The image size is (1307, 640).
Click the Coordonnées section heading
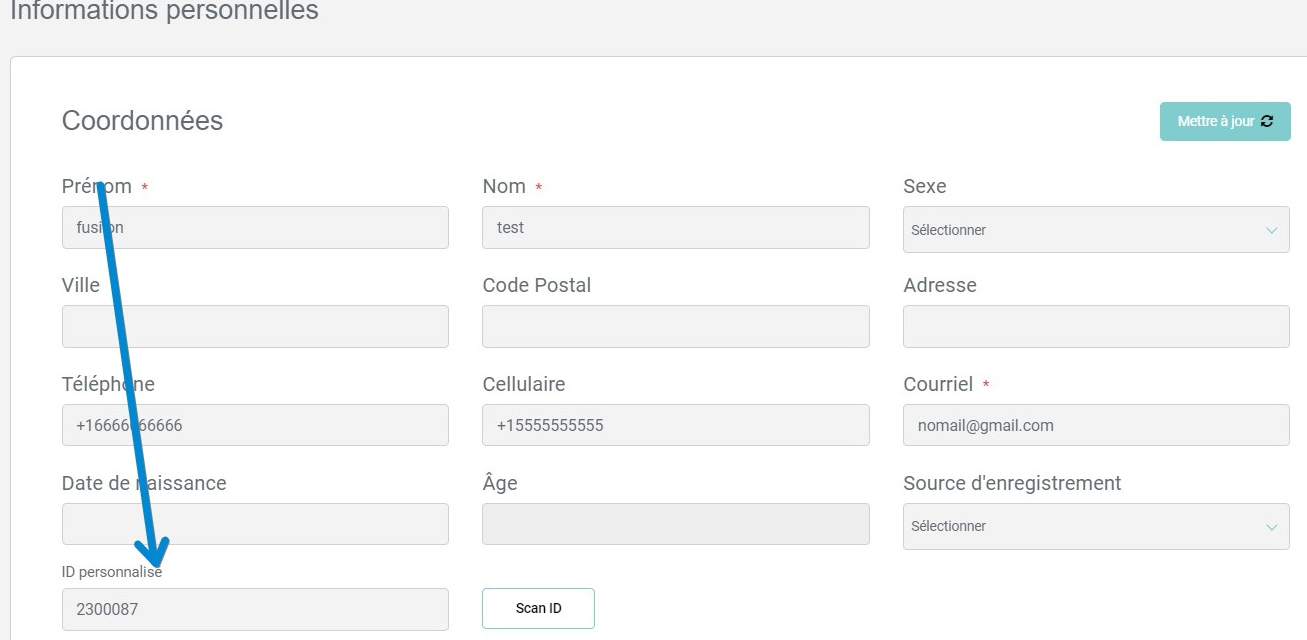142,121
